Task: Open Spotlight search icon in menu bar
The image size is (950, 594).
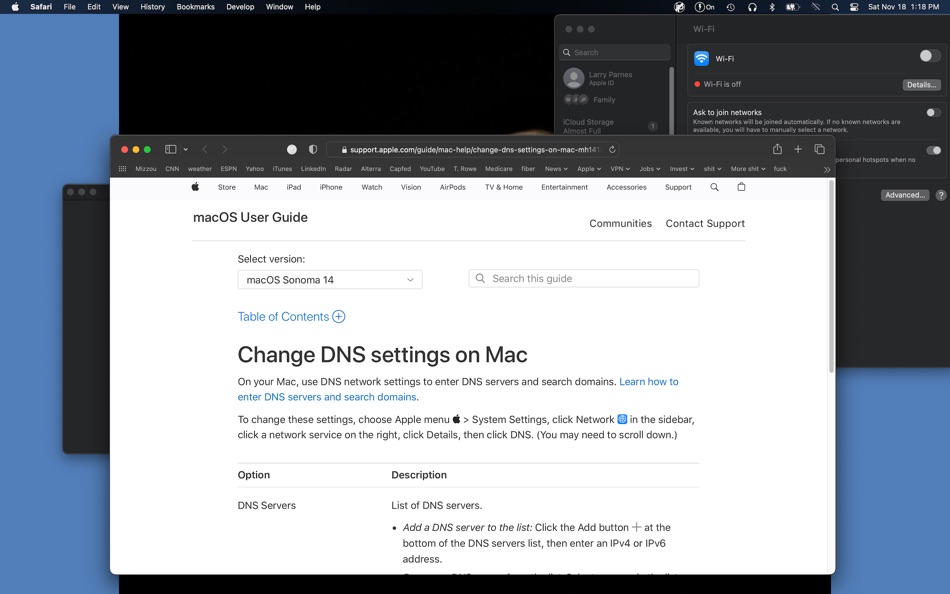Action: click(x=835, y=7)
